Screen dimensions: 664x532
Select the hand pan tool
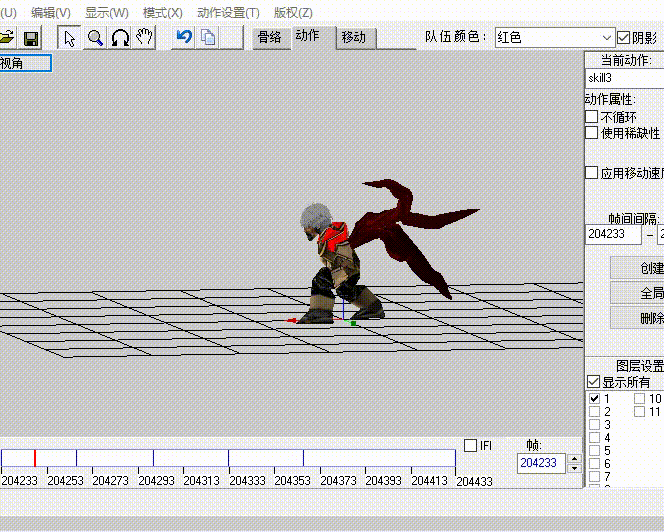(144, 38)
